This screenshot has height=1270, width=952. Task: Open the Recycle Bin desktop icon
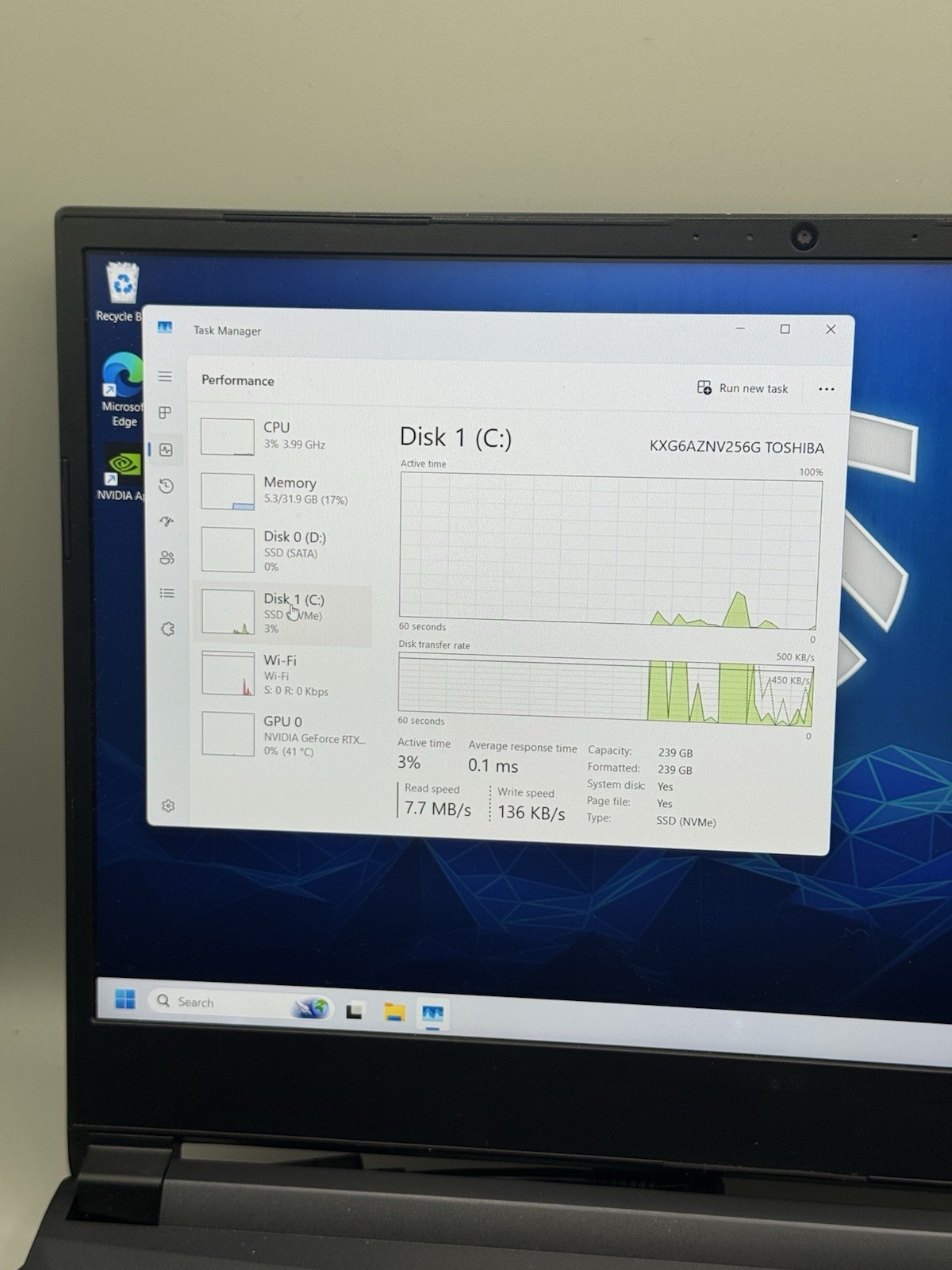pos(121,292)
